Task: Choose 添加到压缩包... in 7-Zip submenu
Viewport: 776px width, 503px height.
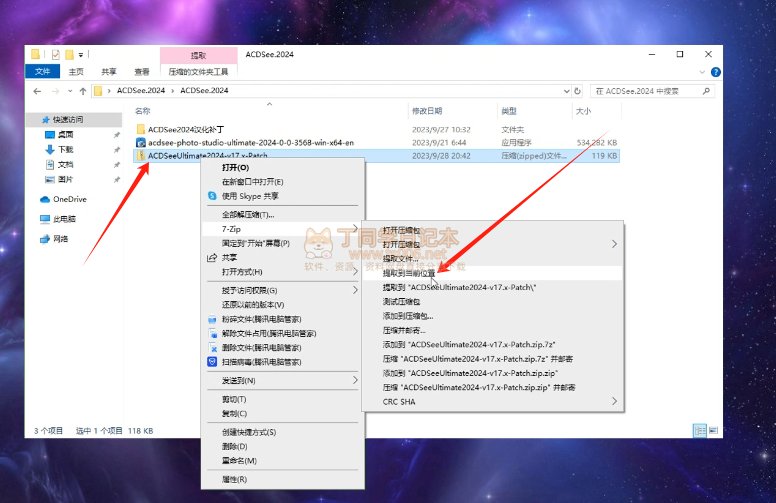Action: point(493,316)
